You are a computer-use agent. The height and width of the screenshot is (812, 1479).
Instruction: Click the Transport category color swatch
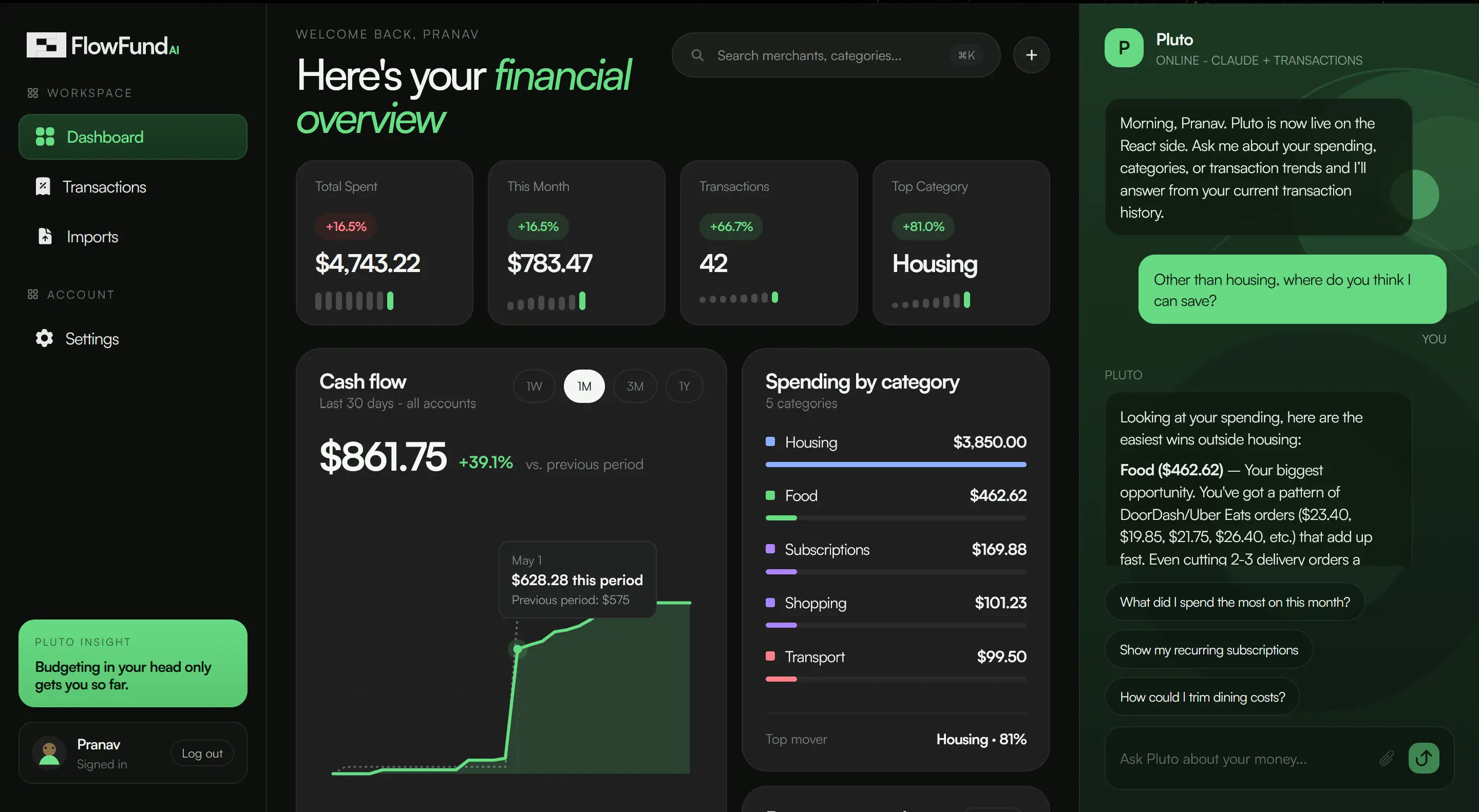click(770, 656)
